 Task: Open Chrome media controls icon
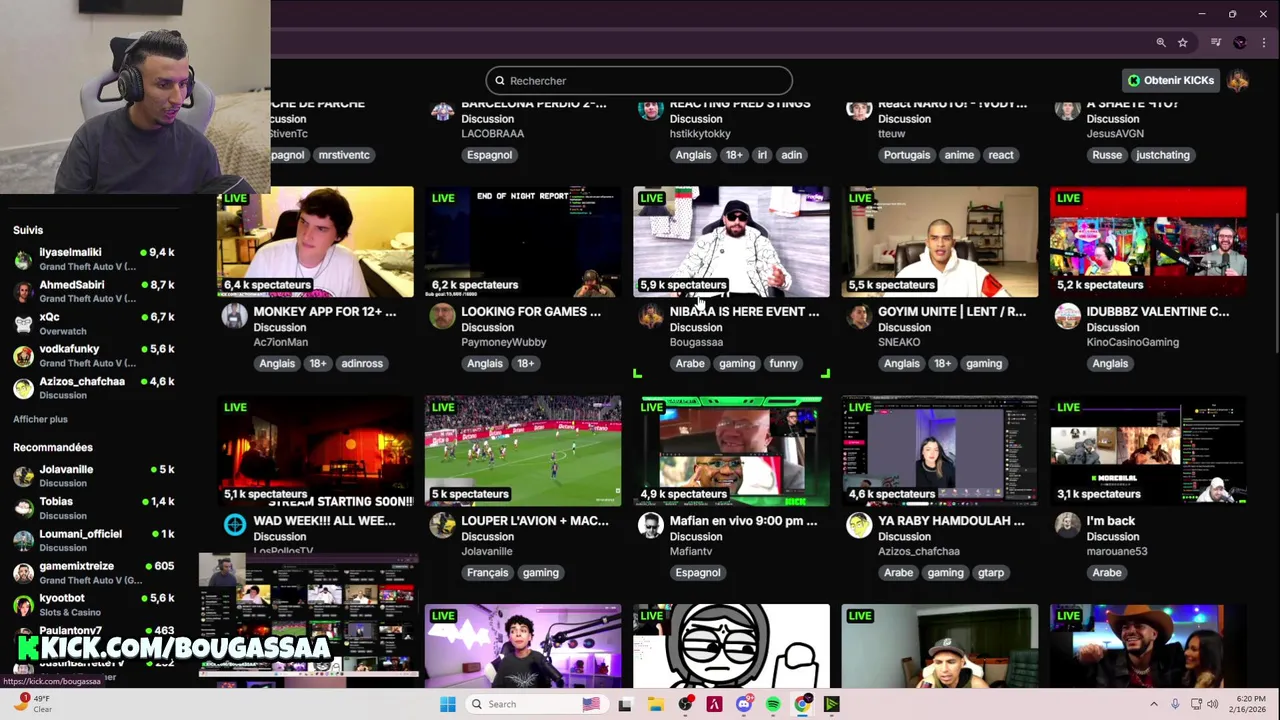click(1216, 43)
